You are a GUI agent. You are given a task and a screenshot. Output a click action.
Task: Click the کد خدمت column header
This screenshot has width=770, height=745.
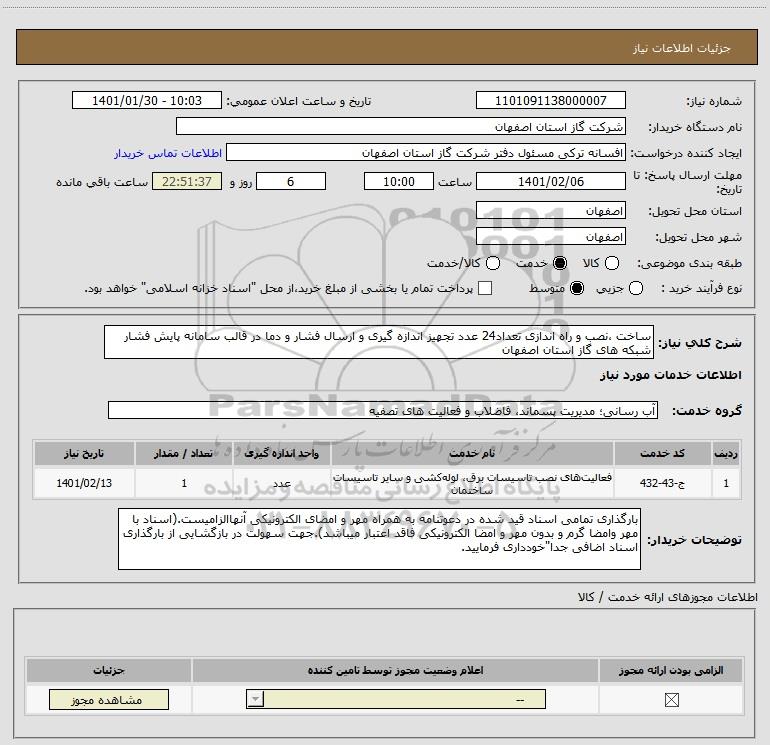[662, 453]
